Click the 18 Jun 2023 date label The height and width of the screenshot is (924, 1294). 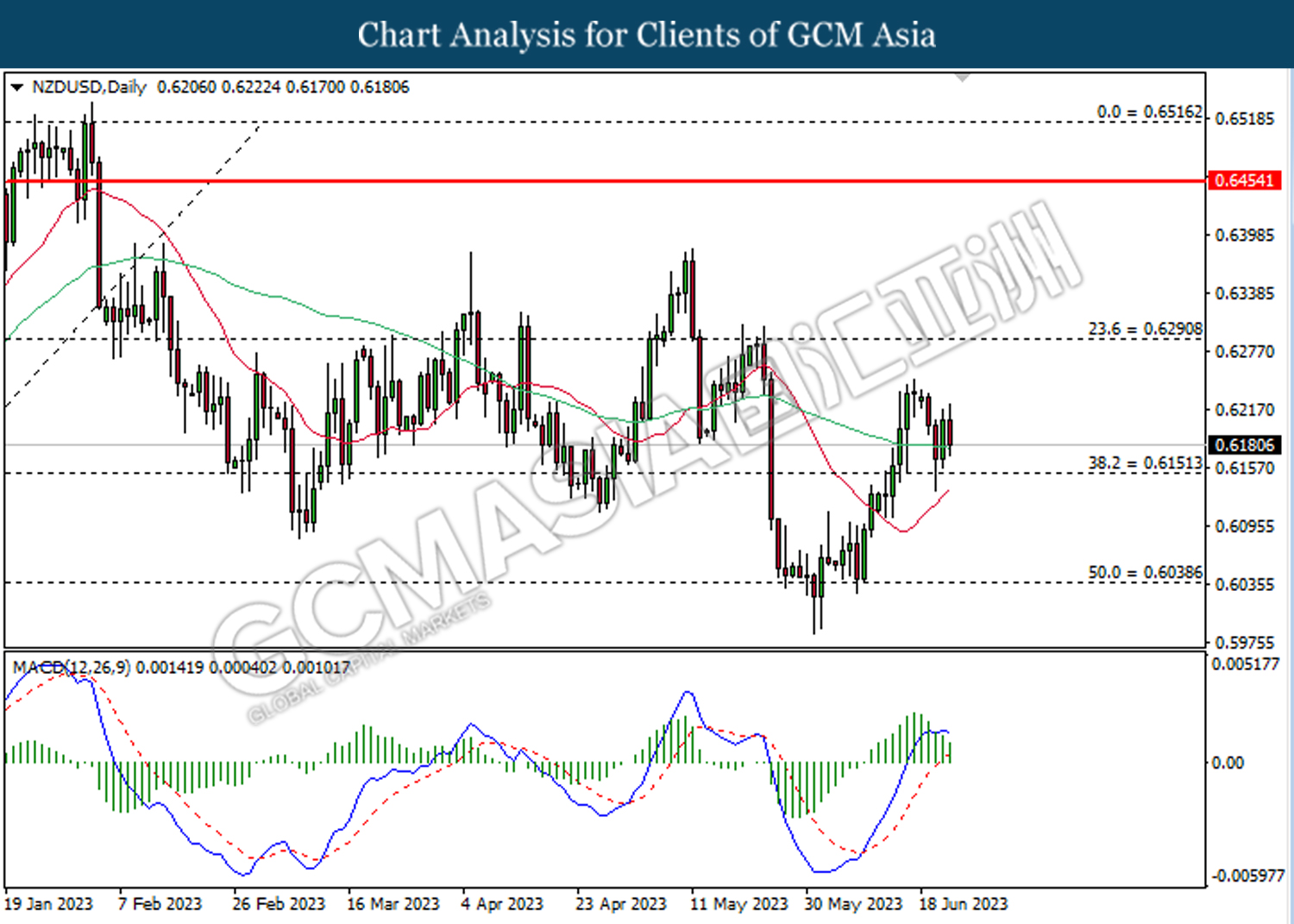963,903
